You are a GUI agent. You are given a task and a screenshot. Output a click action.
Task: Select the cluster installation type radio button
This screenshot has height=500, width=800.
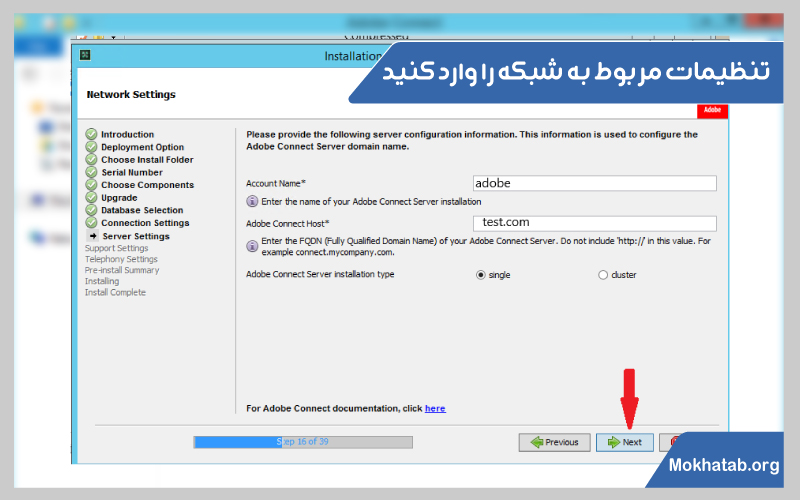click(x=603, y=275)
